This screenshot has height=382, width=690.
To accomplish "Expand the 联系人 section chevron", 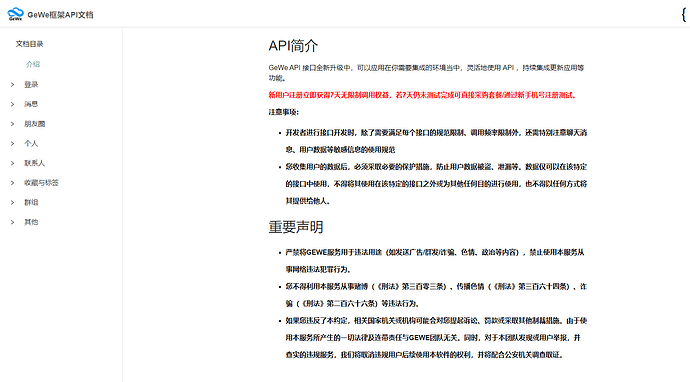I will pos(12,163).
